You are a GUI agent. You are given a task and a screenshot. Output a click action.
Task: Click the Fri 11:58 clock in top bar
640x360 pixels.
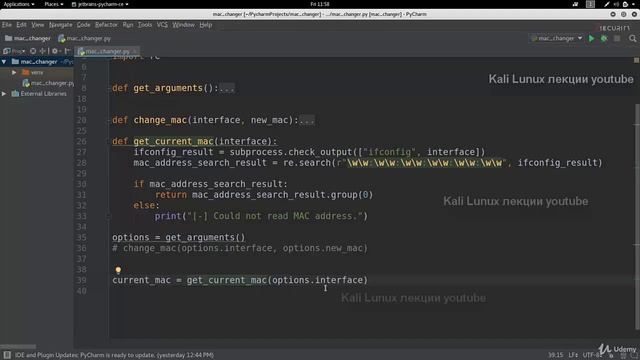(320, 4)
